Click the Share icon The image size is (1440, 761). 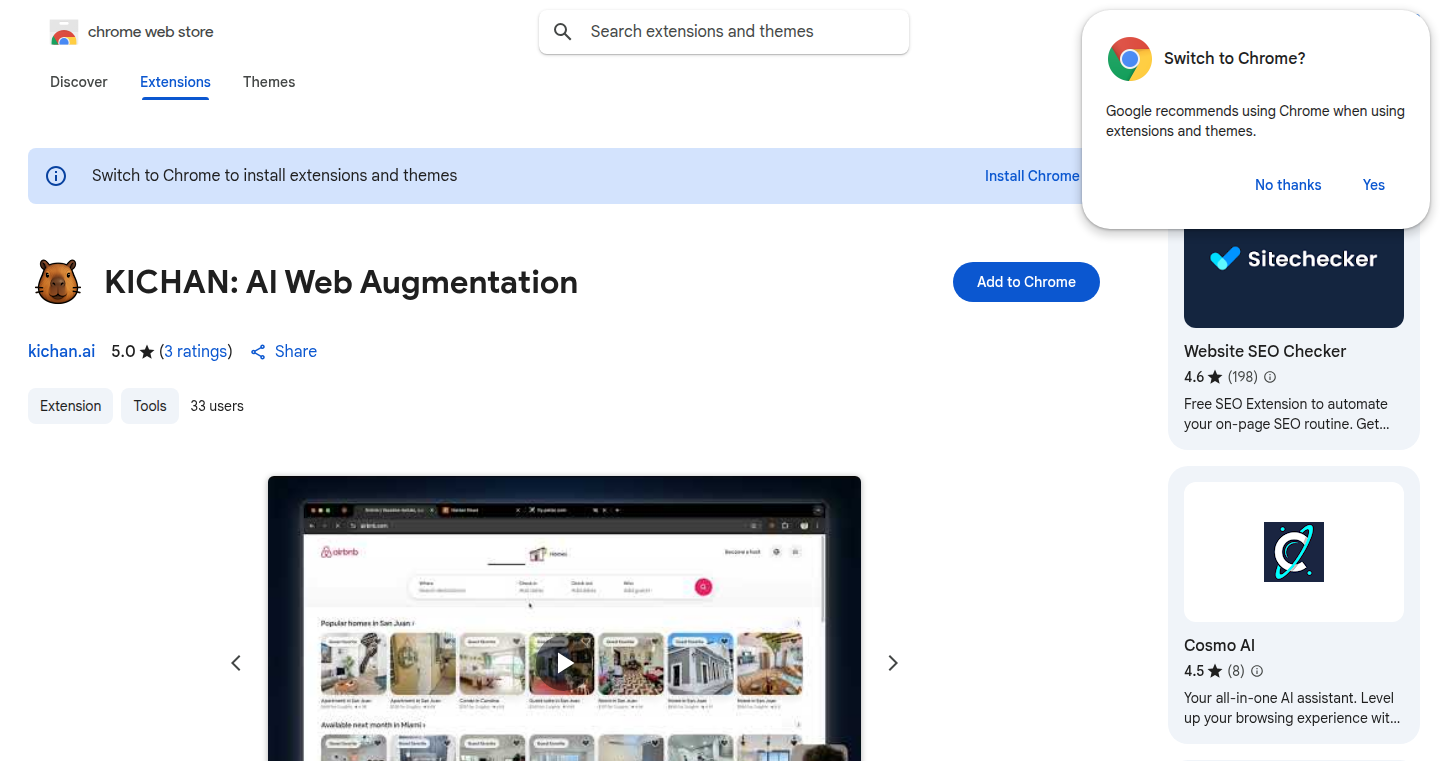258,352
